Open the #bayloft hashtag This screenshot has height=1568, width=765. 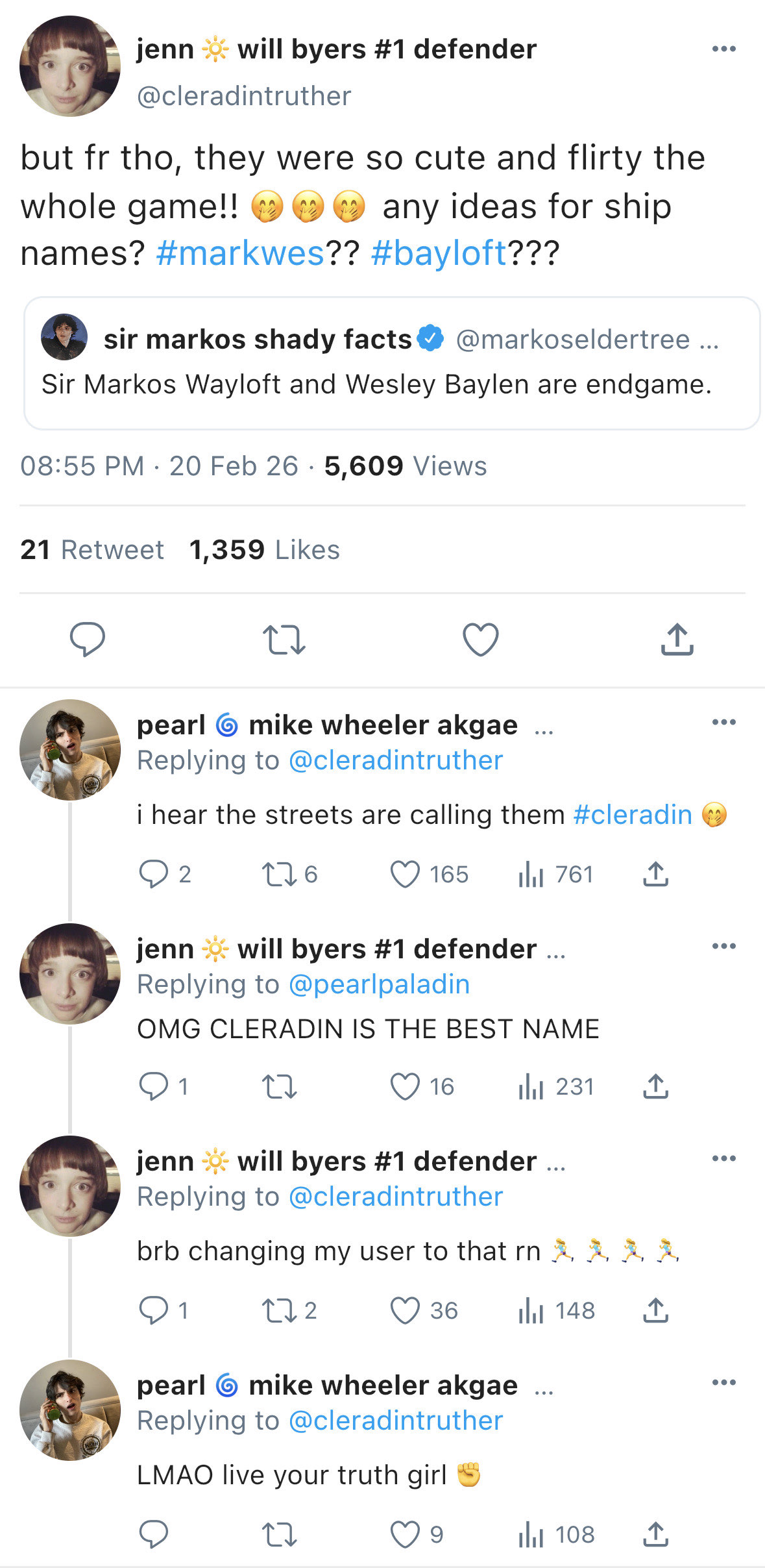pos(439,253)
